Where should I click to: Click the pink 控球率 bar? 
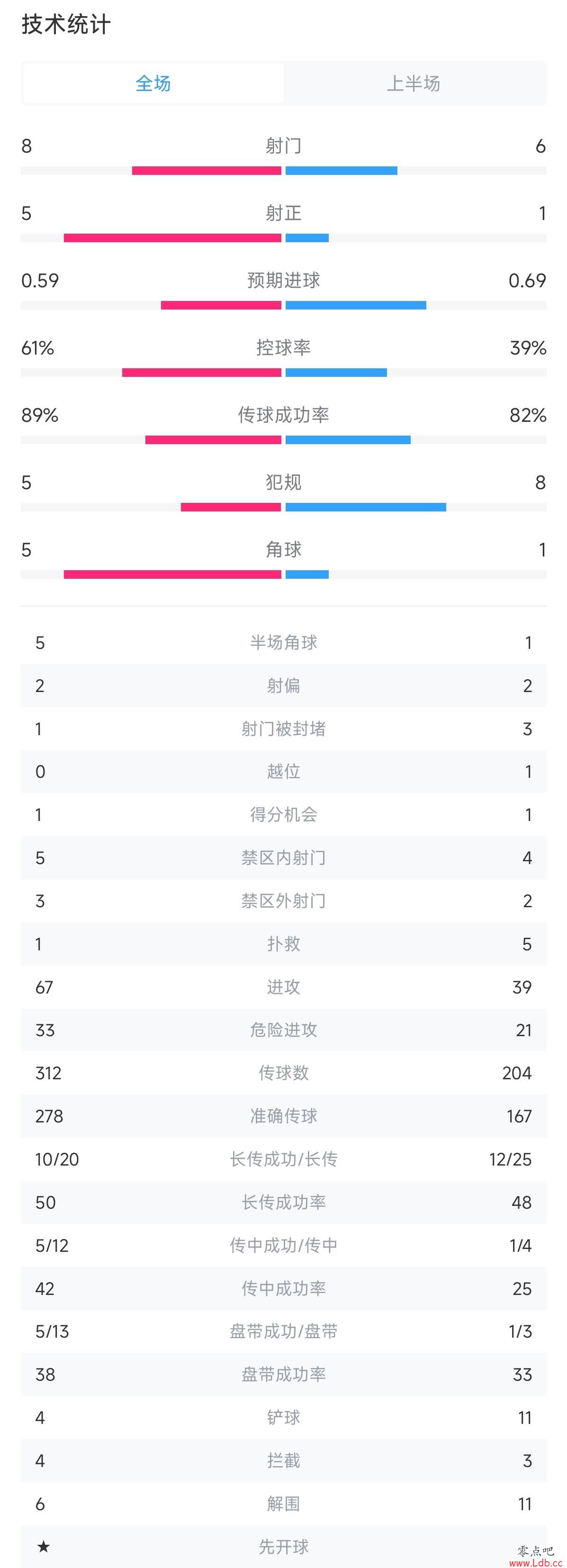pos(202,373)
